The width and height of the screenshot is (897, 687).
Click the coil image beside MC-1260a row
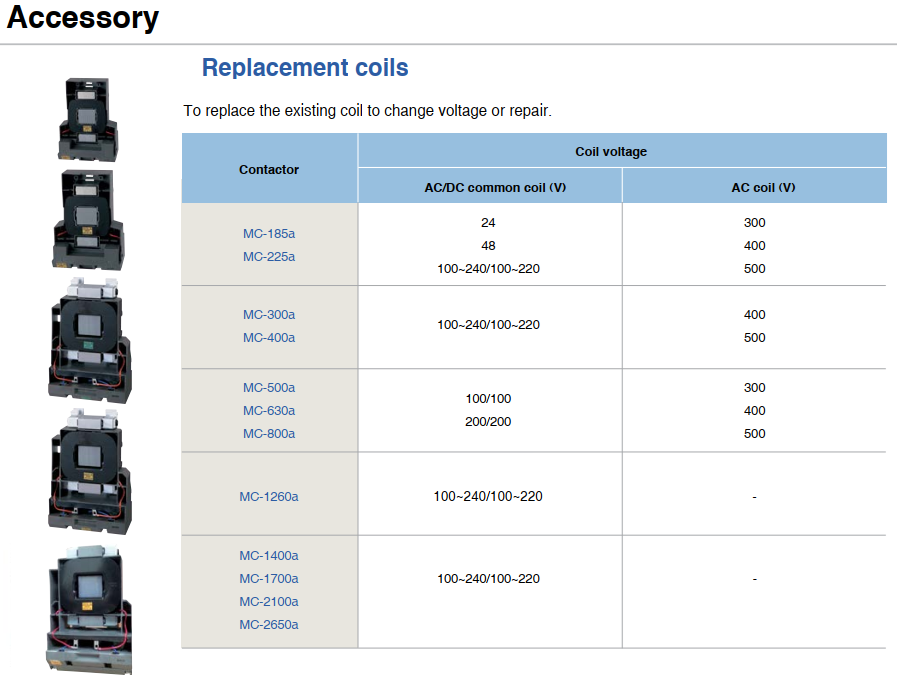click(90, 471)
